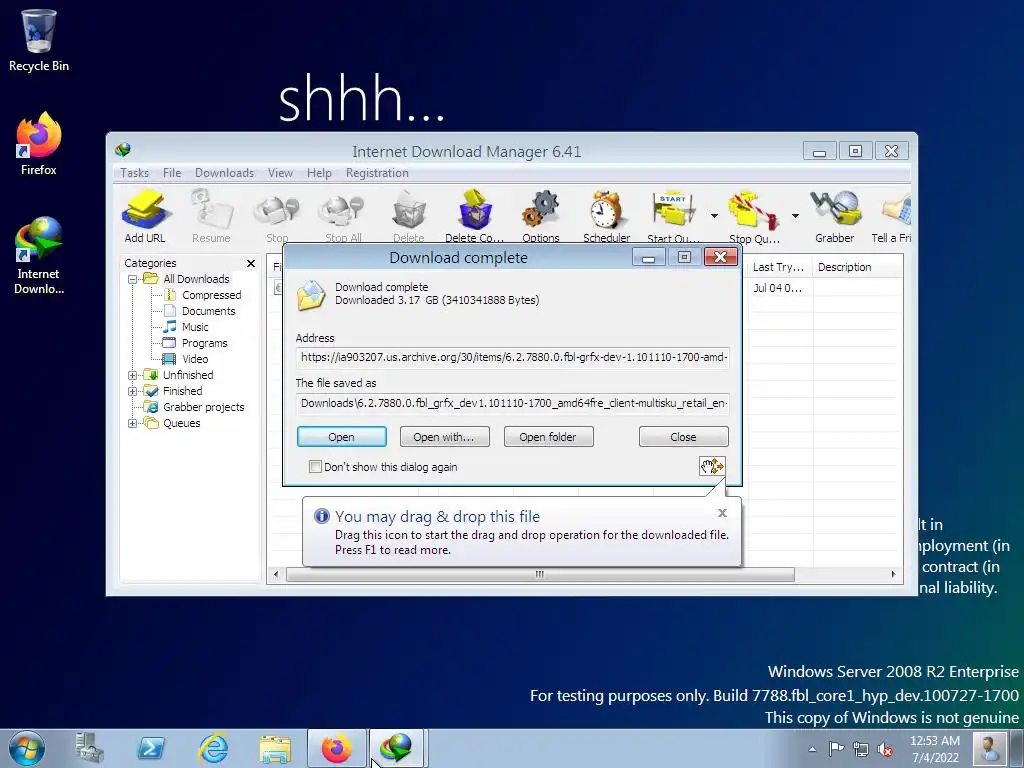
Task: Select the Video category
Action: click(x=195, y=359)
